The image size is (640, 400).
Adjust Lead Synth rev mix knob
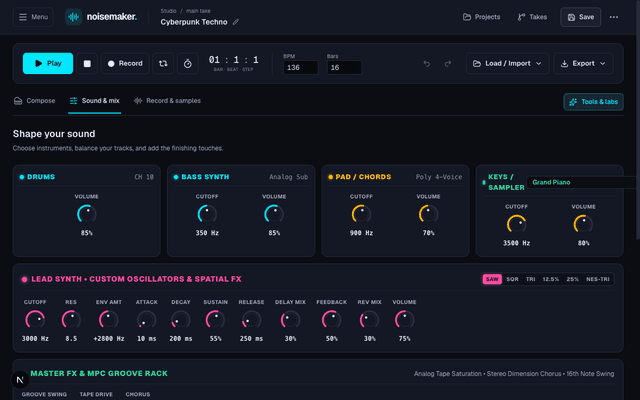coord(369,320)
